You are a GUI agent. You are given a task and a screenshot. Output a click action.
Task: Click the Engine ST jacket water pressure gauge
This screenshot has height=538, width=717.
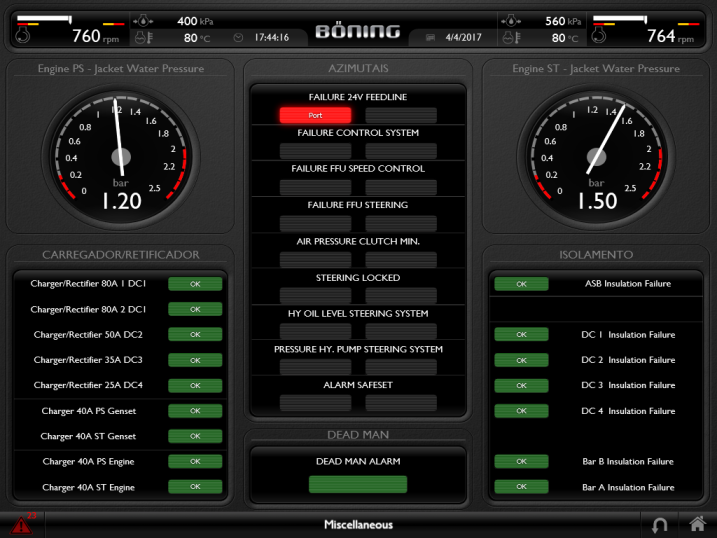[597, 157]
